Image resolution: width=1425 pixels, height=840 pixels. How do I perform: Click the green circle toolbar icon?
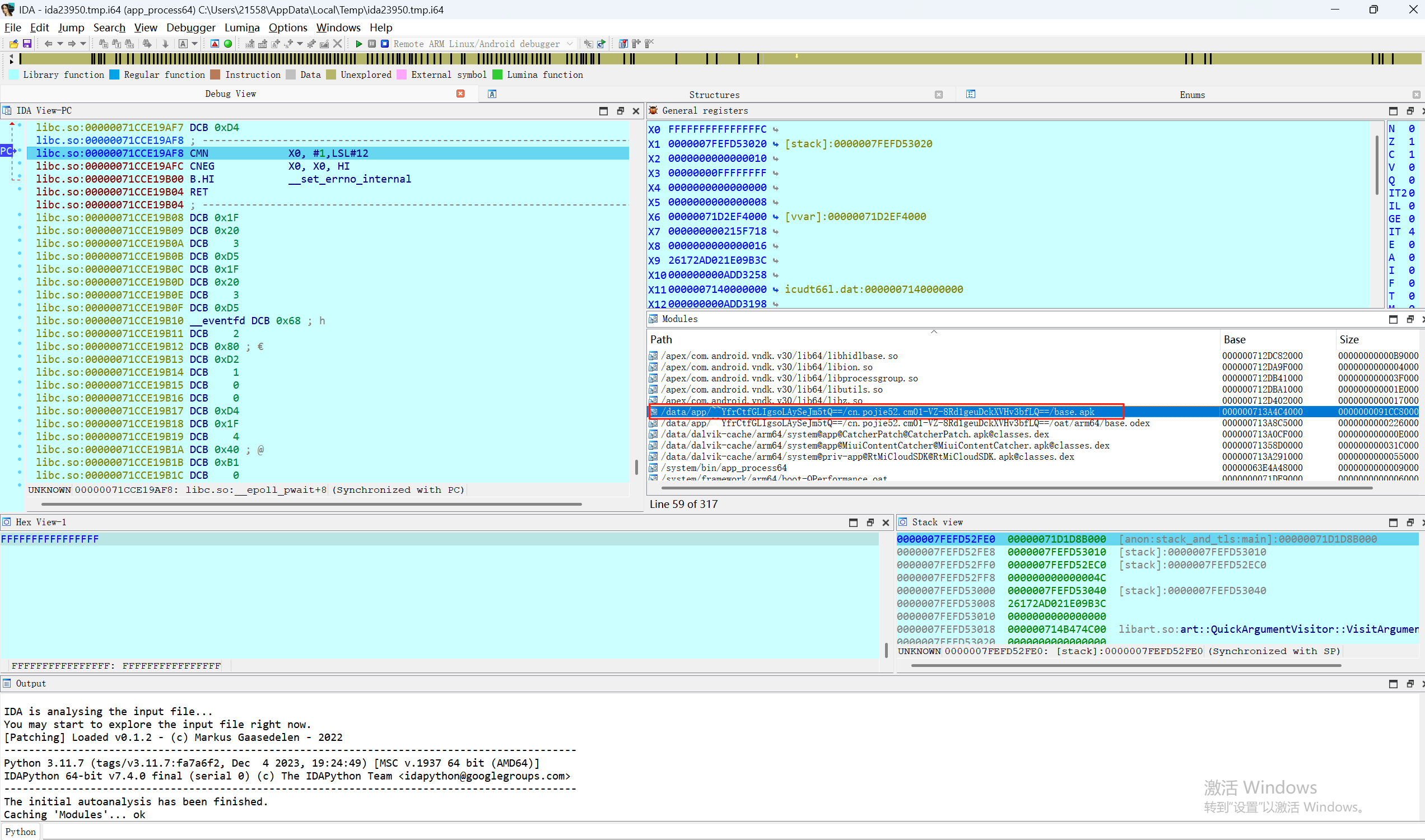coord(228,44)
